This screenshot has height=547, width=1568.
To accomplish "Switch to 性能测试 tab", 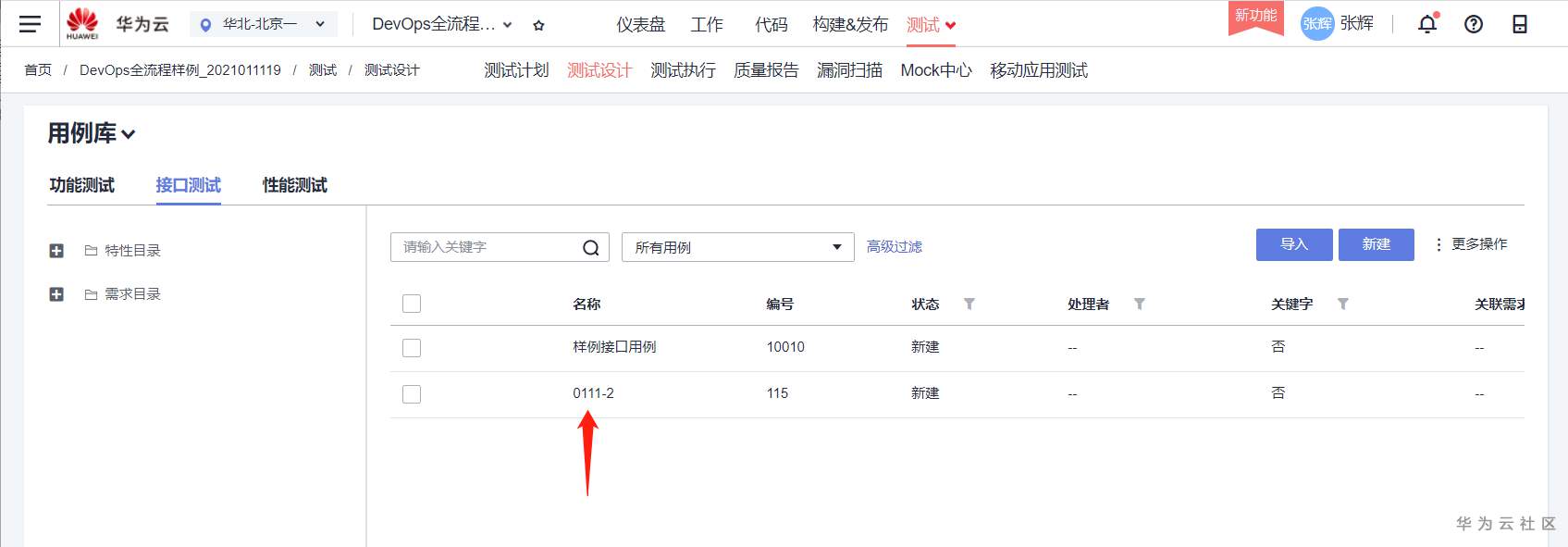I will pyautogui.click(x=295, y=185).
